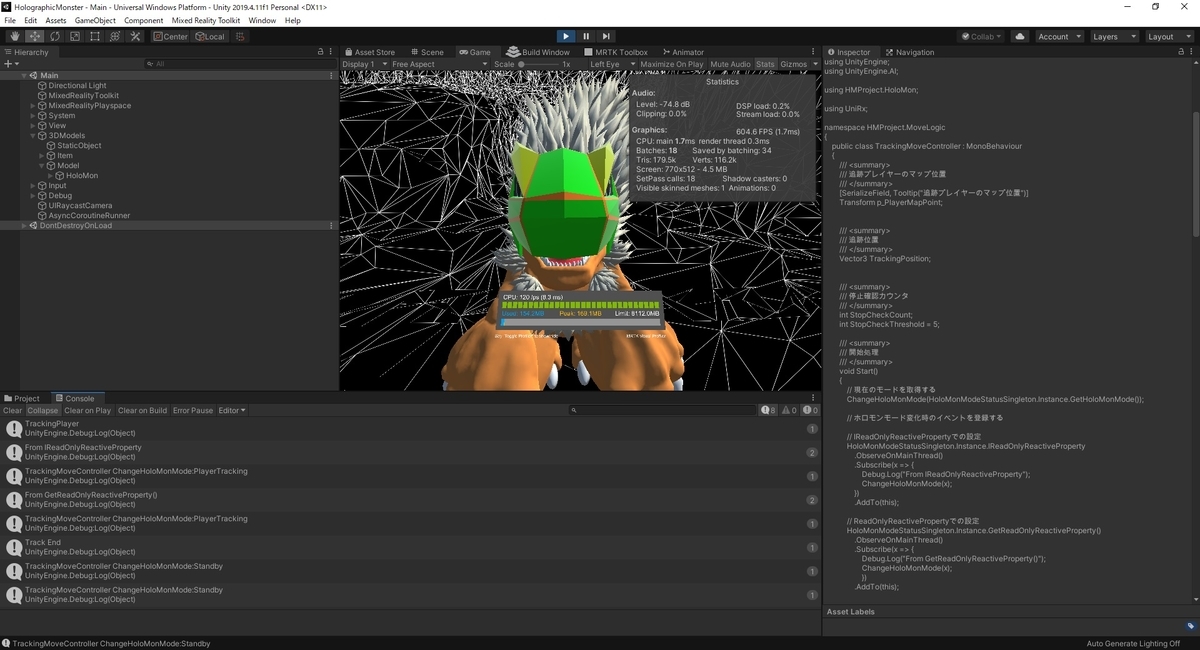The image size is (1200, 650).
Task: Open the Console Editor dropdown
Action: tap(232, 410)
